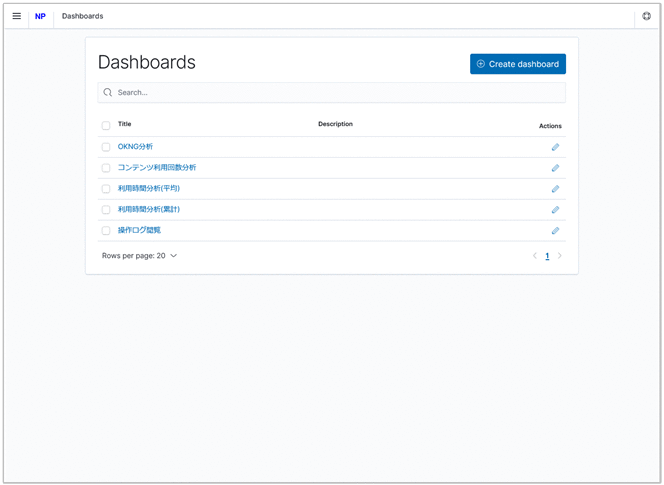Check the OKNG分析 row checkbox
Screen dimensions: 664x485
(x=106, y=147)
